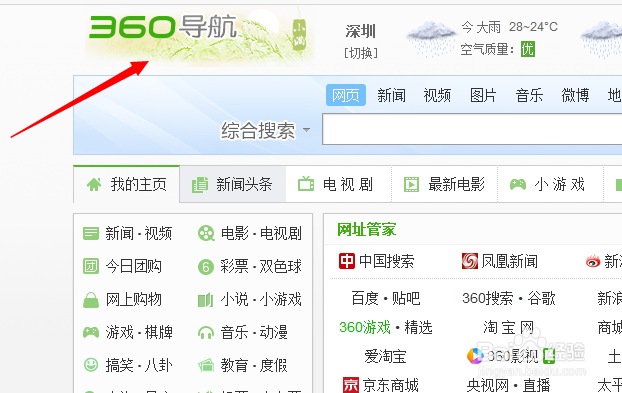Viewport: 622px width, 393px height.
Task: Click the 凤凰新闻 phoenix logo icon
Action: (470, 261)
